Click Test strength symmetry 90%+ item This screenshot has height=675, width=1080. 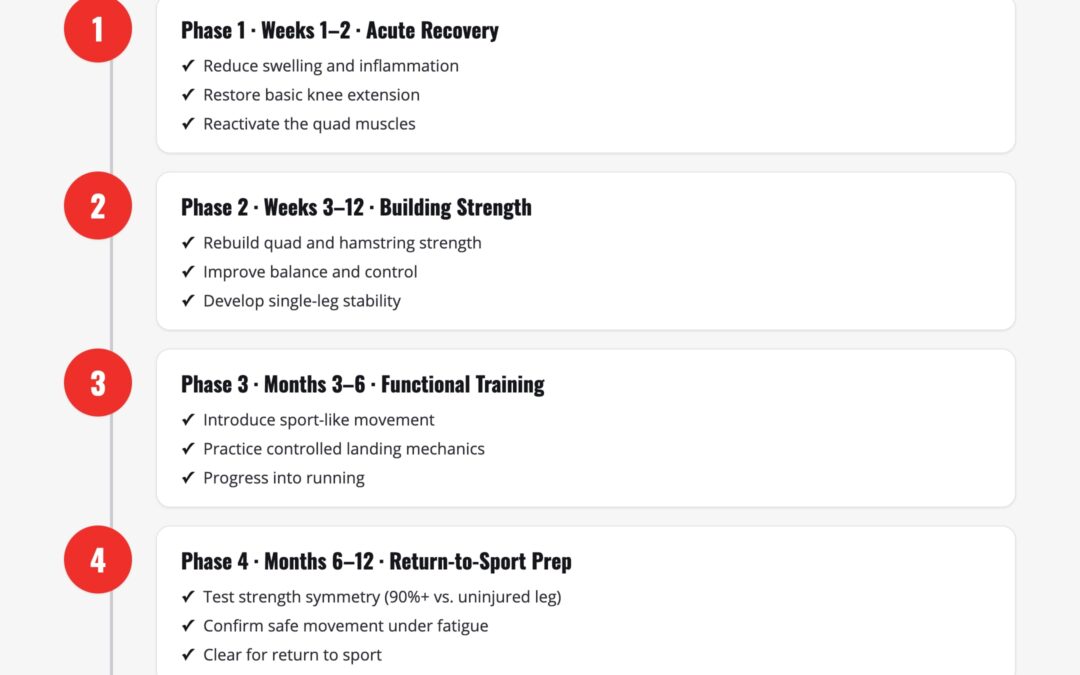(x=382, y=597)
